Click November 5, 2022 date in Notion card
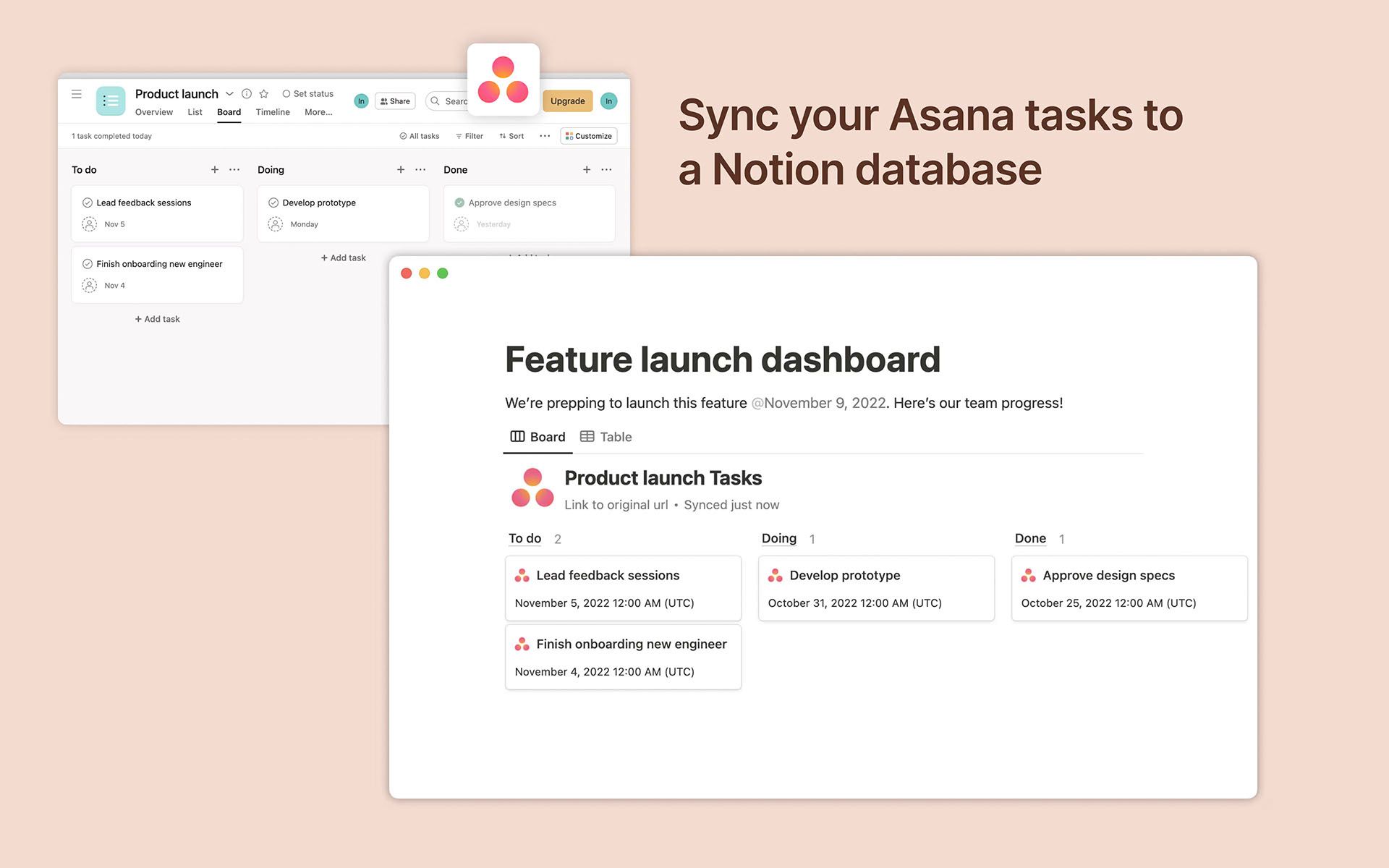This screenshot has height=868, width=1389. 604,603
